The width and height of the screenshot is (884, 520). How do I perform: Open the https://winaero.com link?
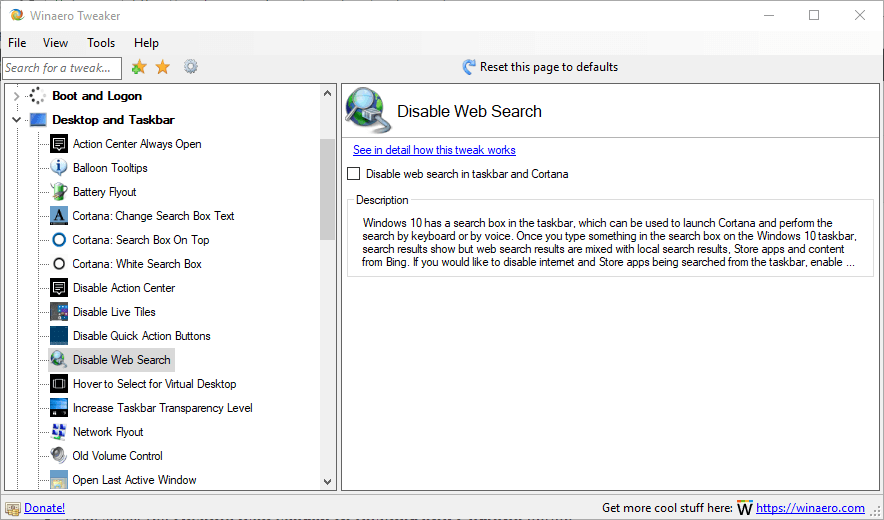point(810,508)
